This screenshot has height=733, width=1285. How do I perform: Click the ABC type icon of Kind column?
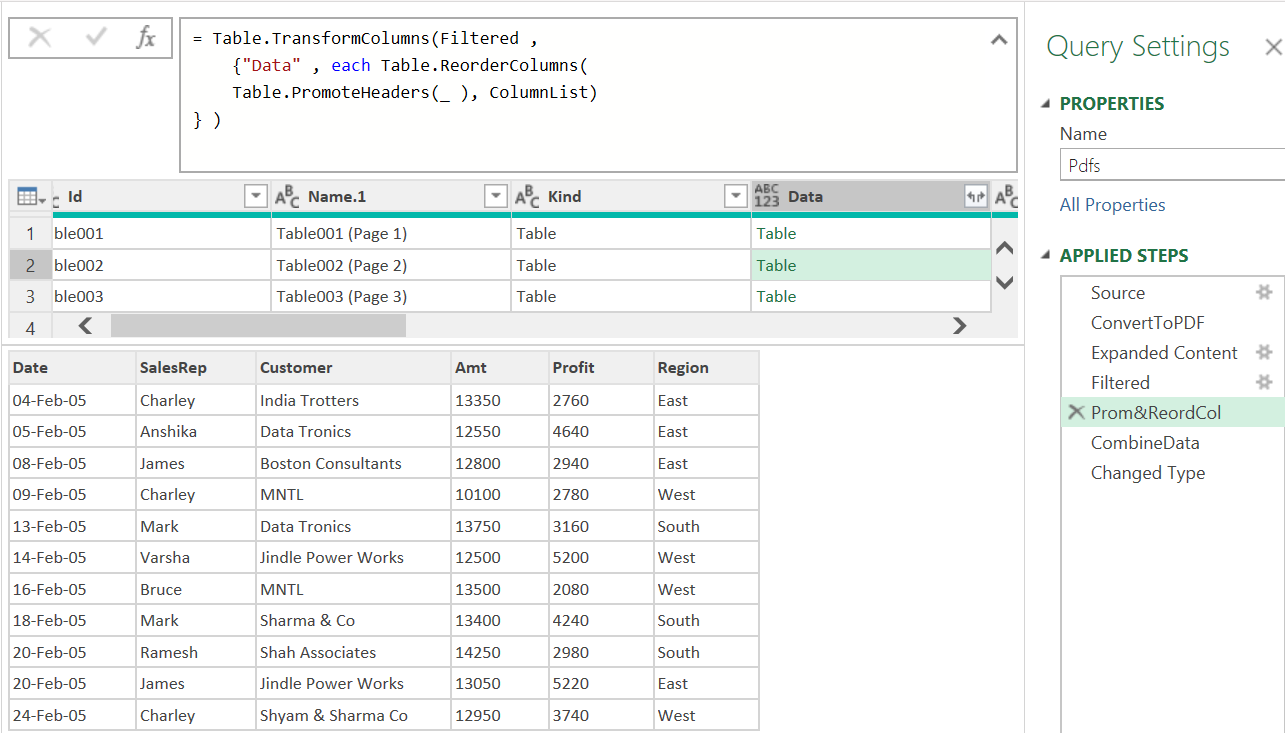click(527, 197)
